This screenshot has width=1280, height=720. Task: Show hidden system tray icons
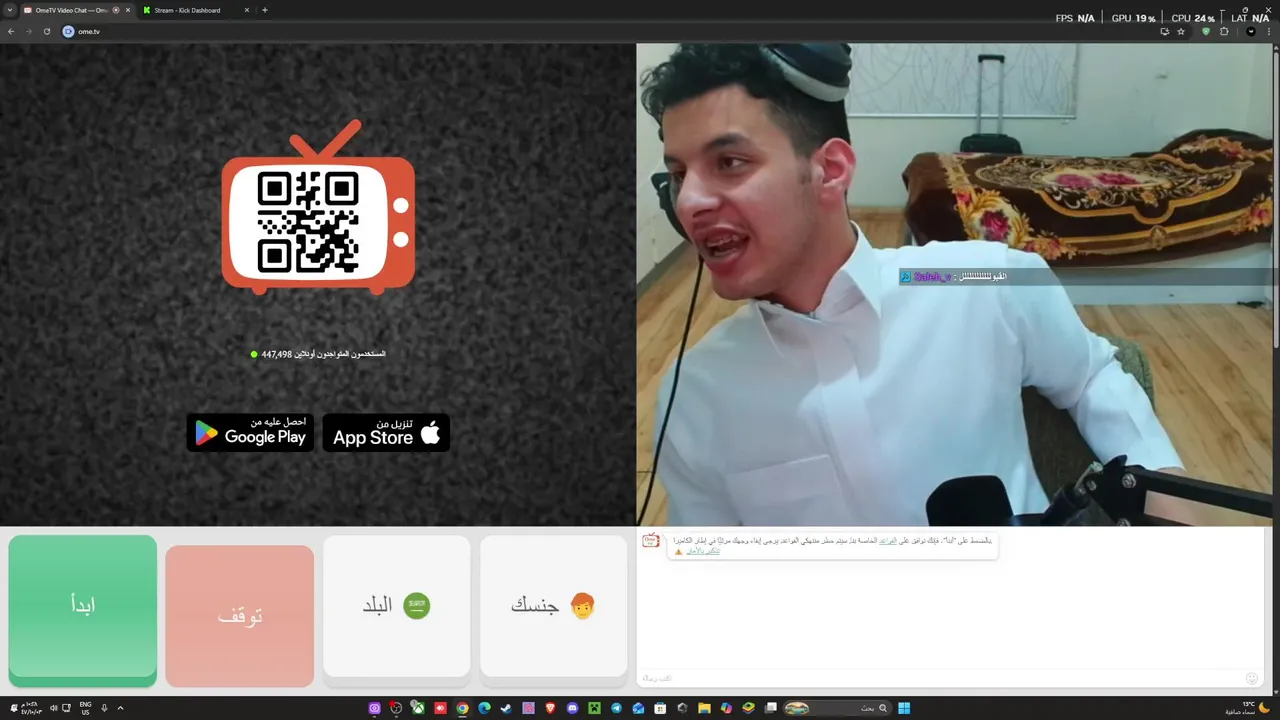(120, 708)
